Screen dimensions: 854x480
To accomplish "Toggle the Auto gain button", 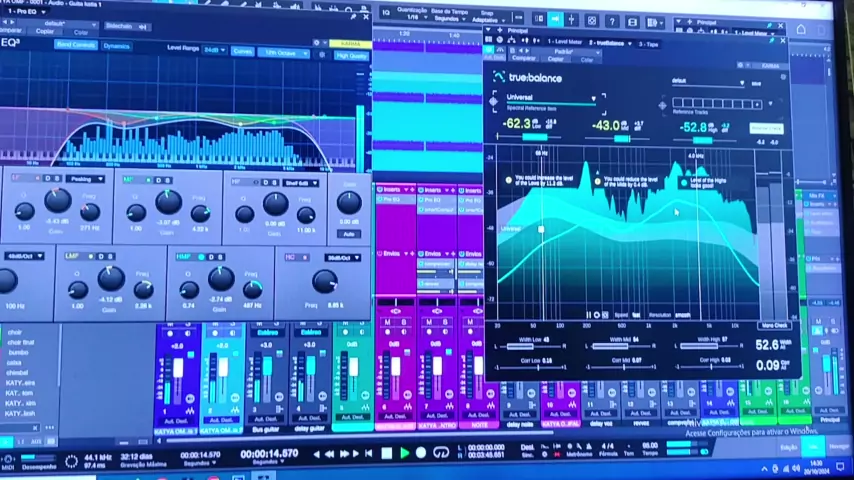I will [x=347, y=233].
